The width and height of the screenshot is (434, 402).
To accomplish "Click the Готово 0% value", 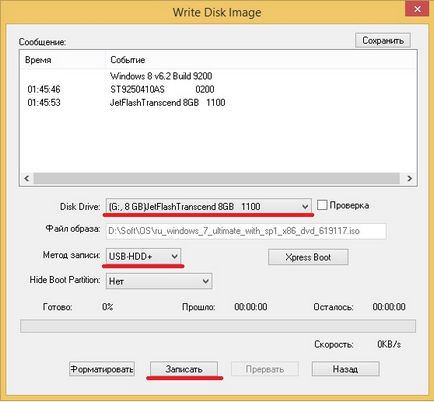I will [x=107, y=307].
